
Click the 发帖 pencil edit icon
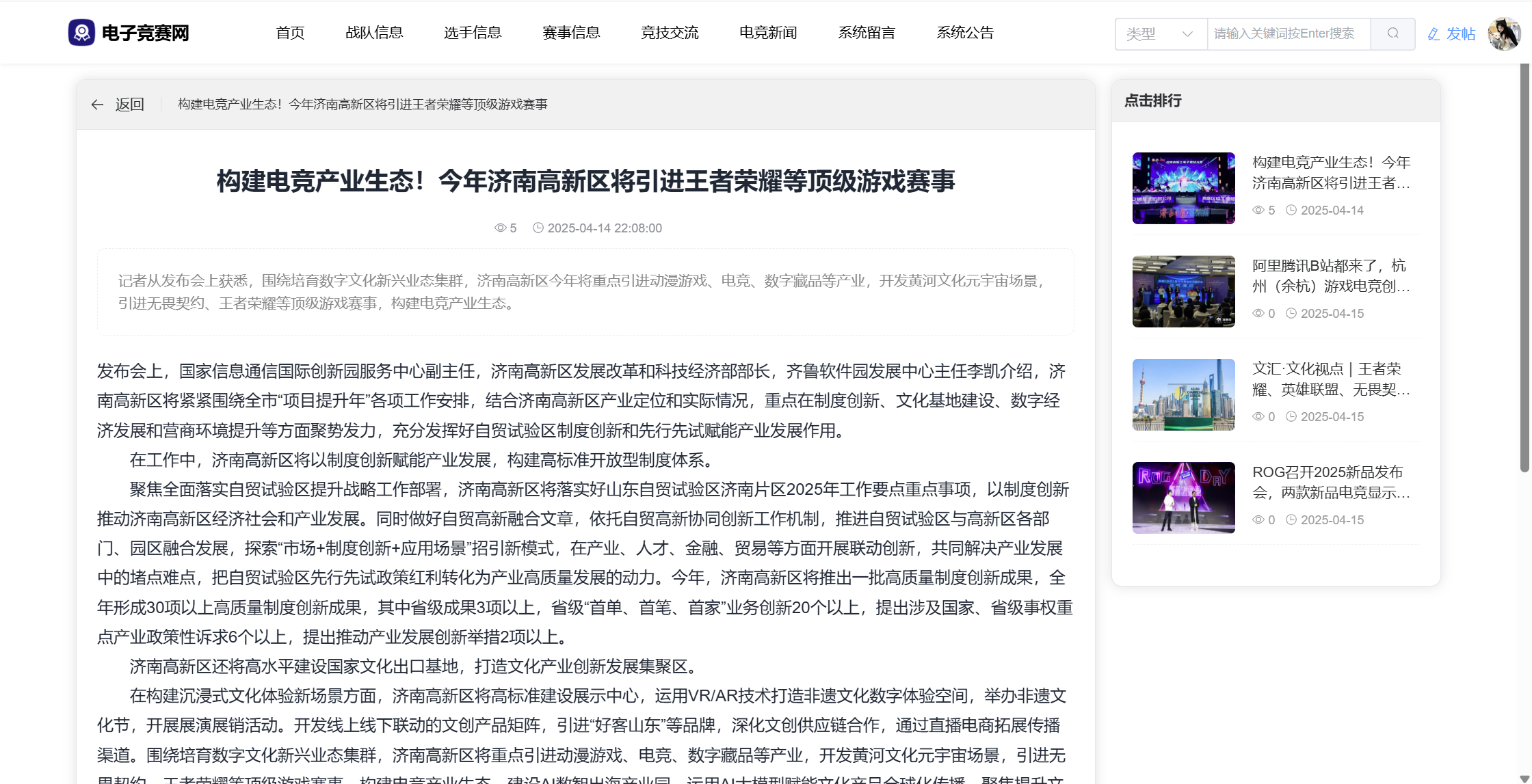pos(1434,34)
